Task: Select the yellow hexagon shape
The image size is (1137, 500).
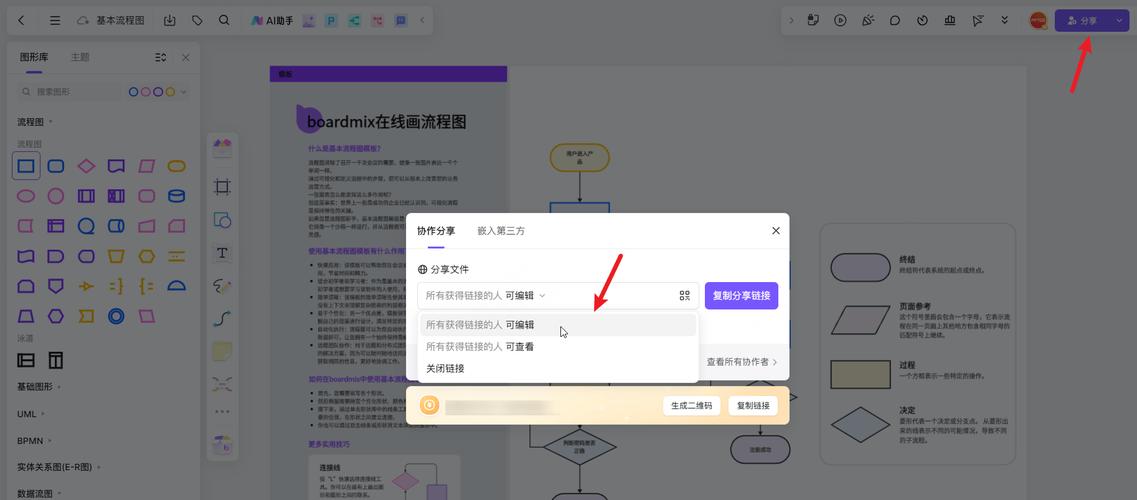Action: click(x=146, y=256)
